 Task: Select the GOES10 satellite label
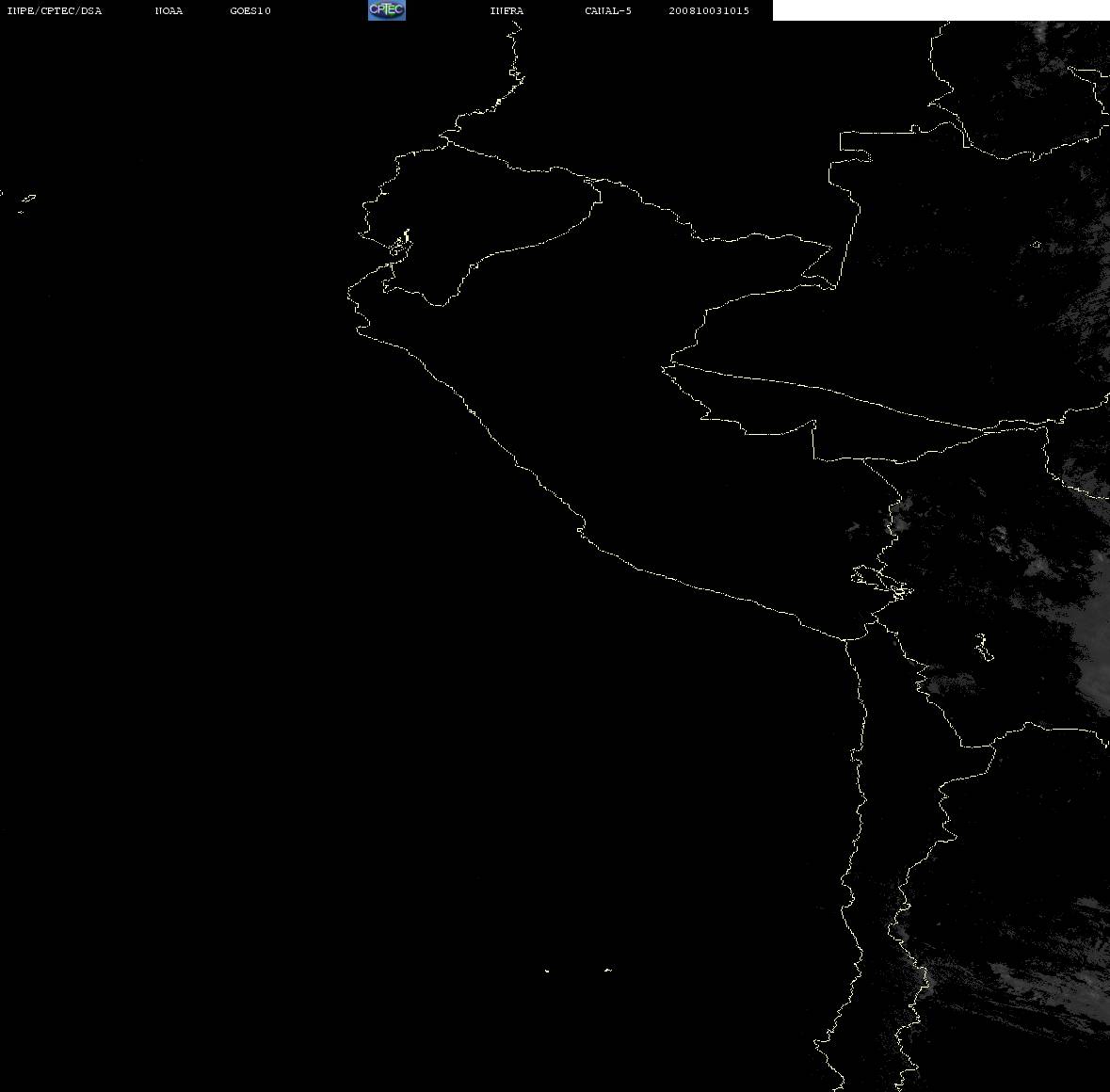tap(249, 10)
